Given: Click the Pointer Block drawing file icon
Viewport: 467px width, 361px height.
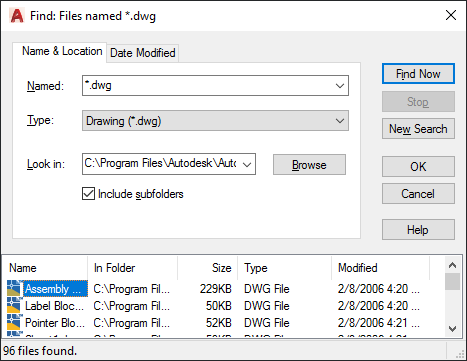Looking at the screenshot, I should (14, 322).
